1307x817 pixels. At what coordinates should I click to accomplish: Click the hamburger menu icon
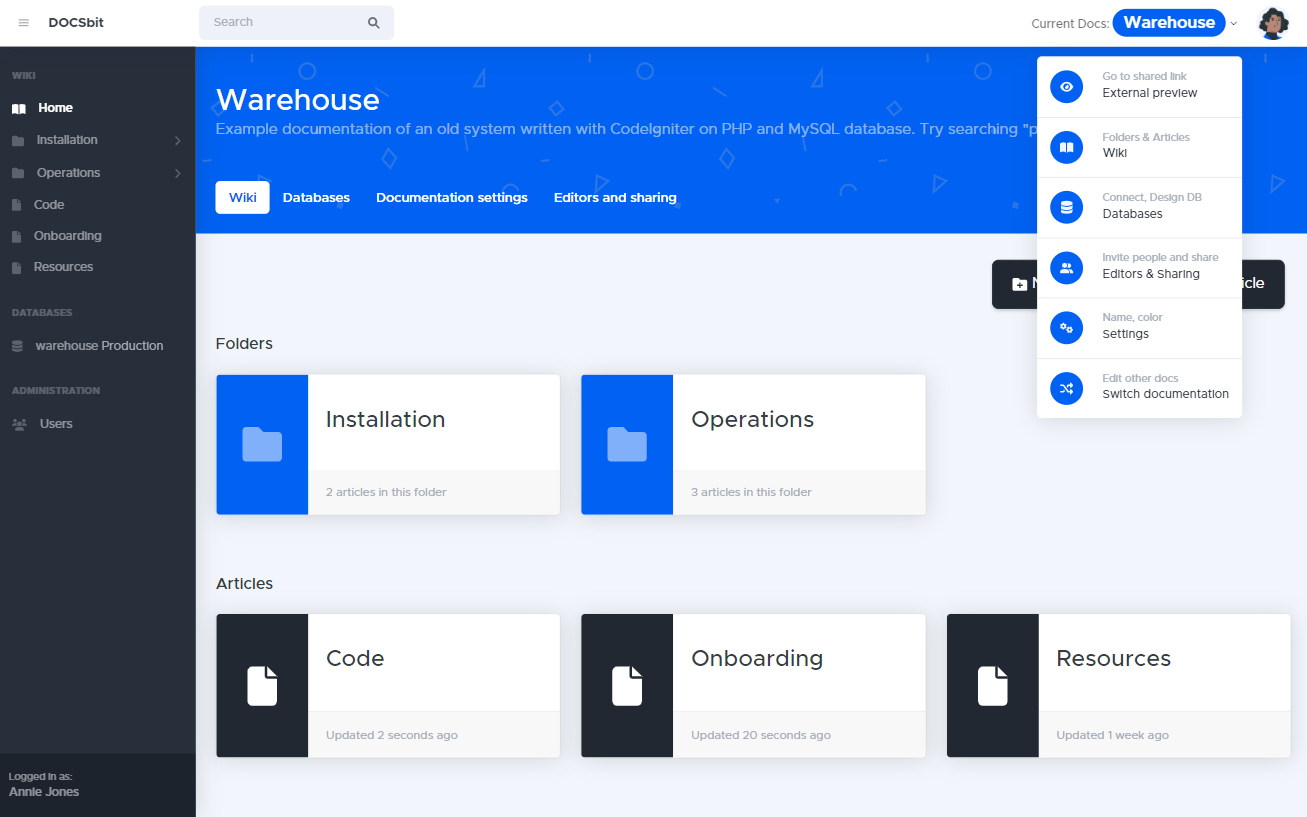[x=24, y=23]
